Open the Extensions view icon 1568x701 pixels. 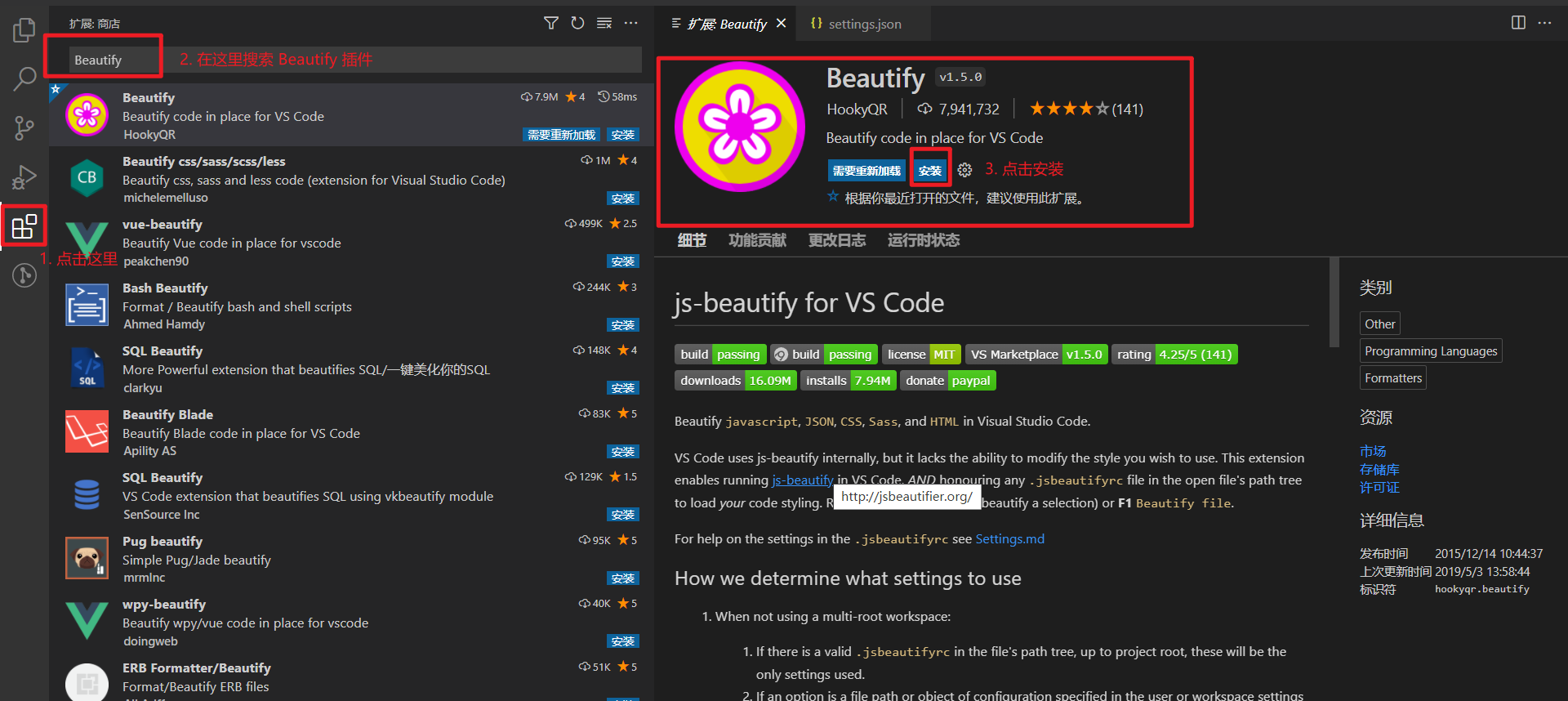[24, 226]
